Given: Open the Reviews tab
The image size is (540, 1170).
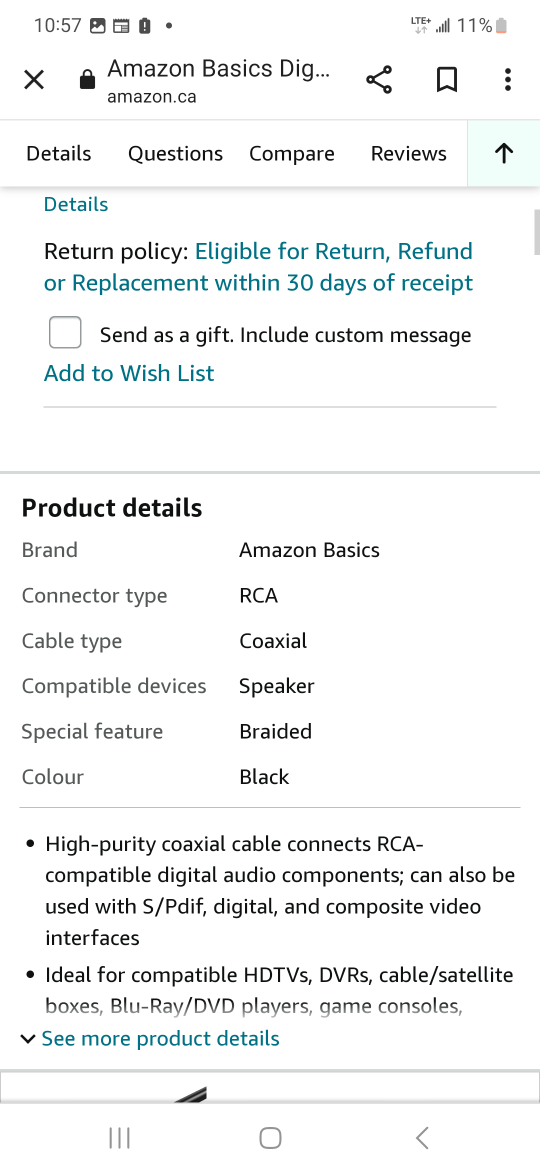Looking at the screenshot, I should coord(409,154).
